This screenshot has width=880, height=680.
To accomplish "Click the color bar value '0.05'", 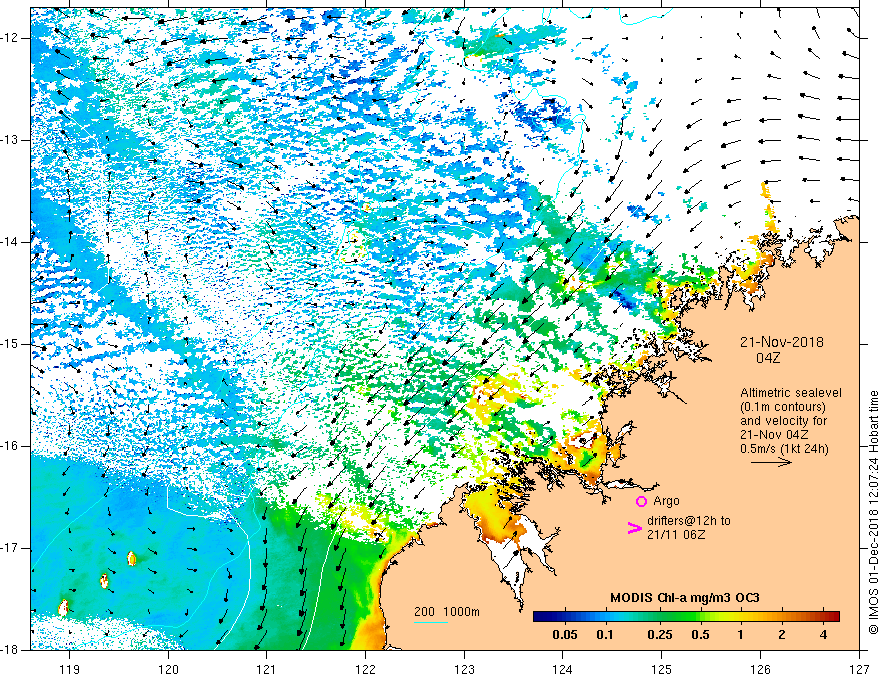I will [565, 635].
